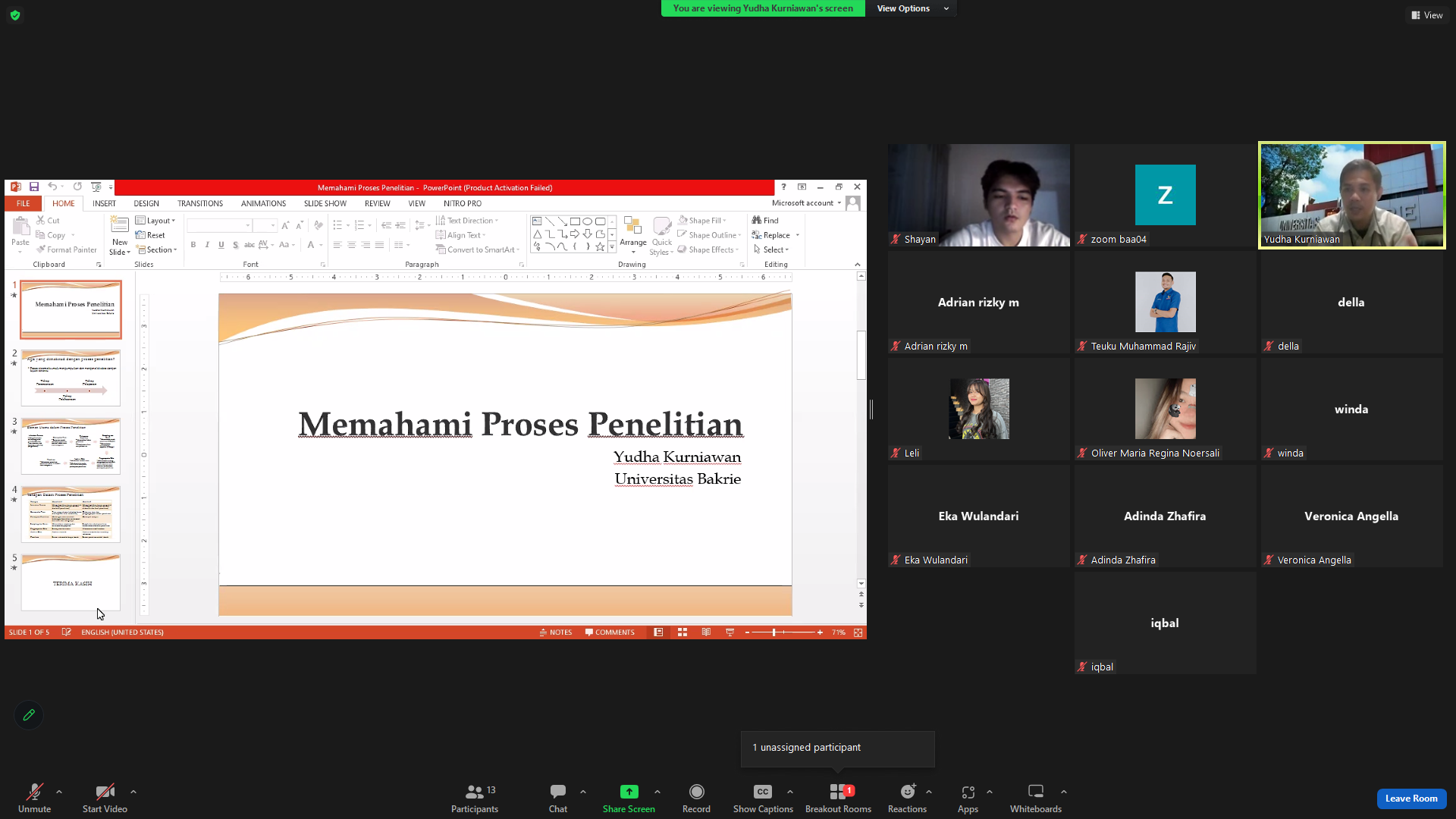Screen dimensions: 1456x819
Task: Open the Shape Fill dropdown
Action: pos(702,221)
